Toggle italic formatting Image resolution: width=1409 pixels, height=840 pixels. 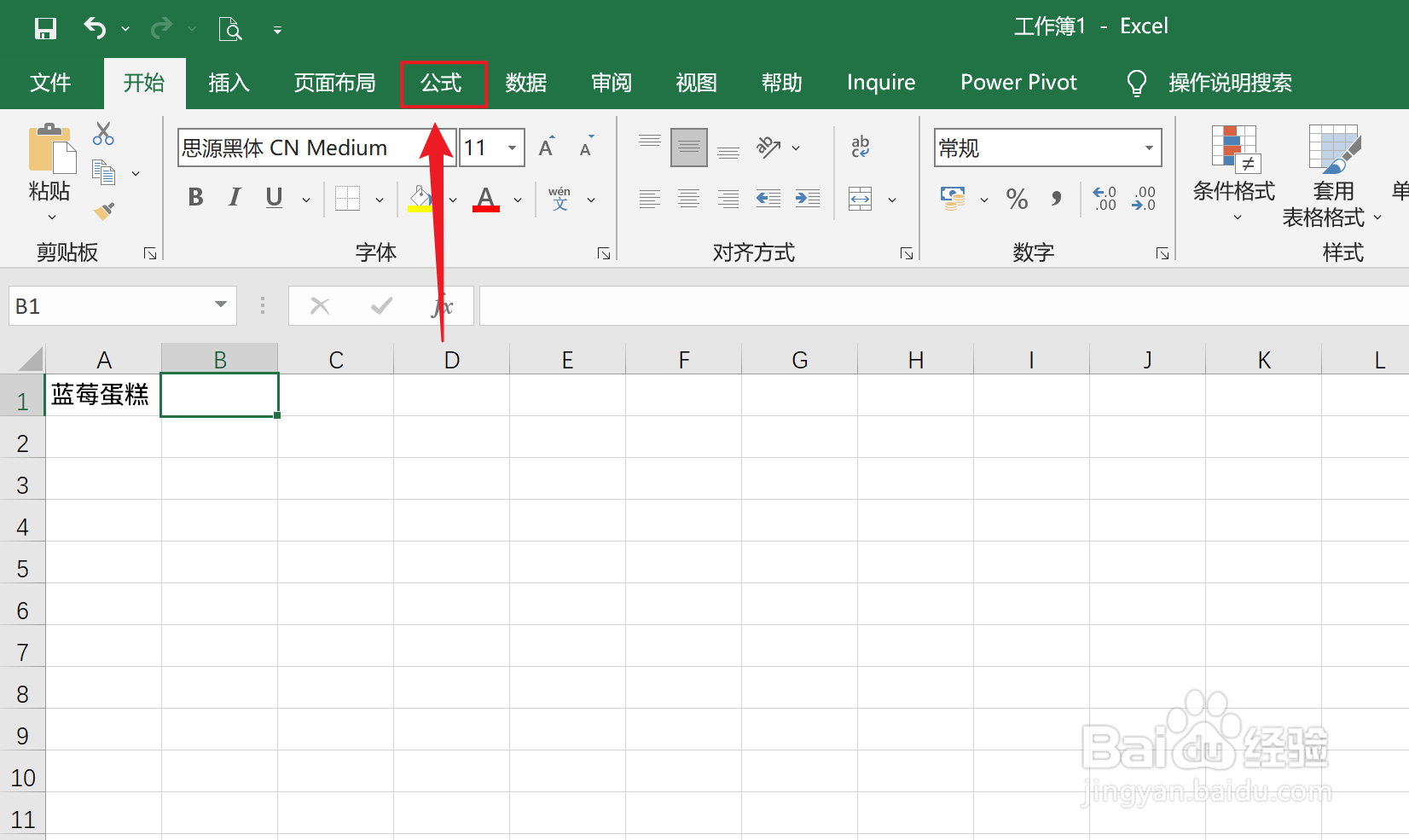click(x=234, y=198)
